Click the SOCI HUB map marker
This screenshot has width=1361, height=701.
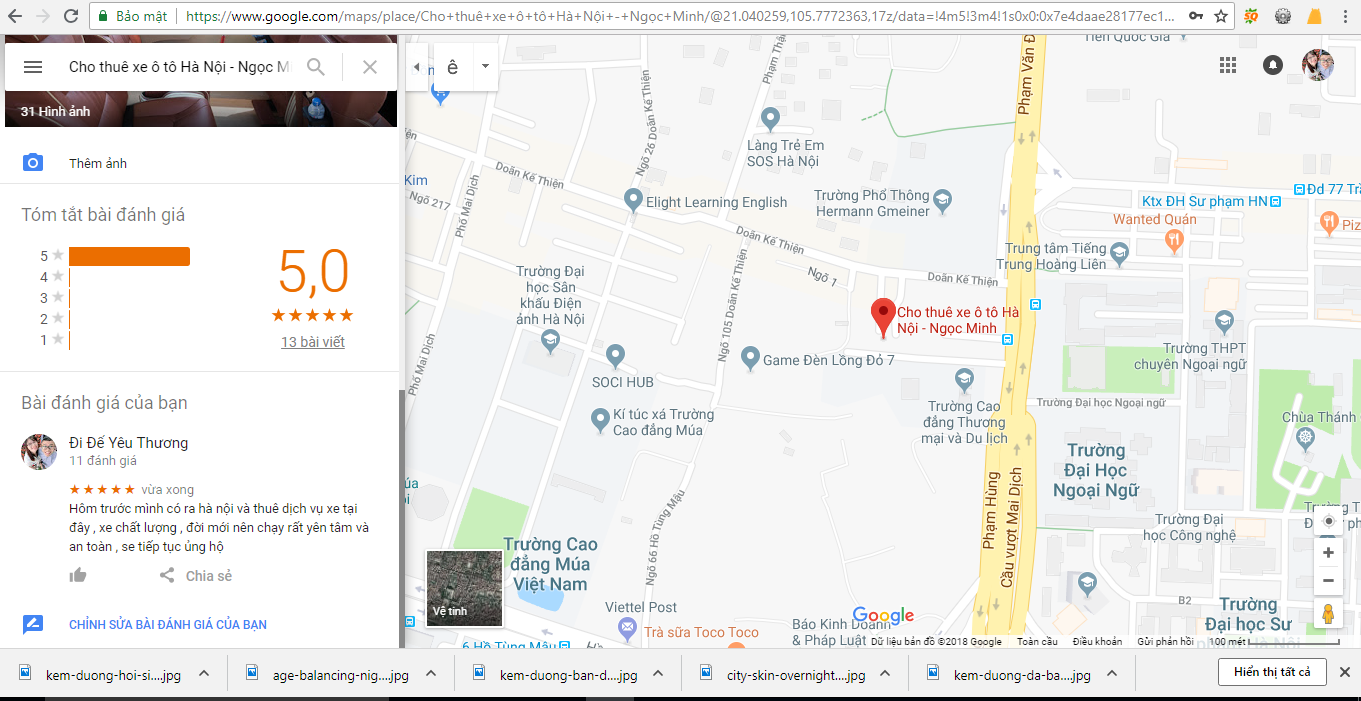[x=616, y=355]
